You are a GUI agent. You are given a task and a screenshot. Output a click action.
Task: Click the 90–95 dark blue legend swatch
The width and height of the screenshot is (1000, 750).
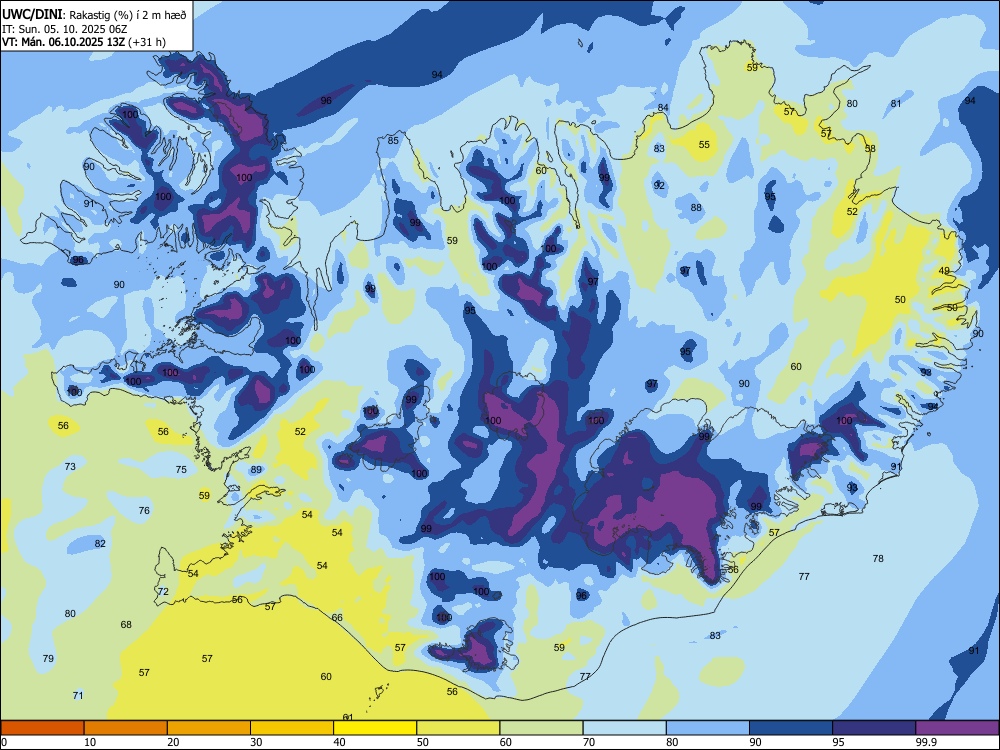pos(791,728)
